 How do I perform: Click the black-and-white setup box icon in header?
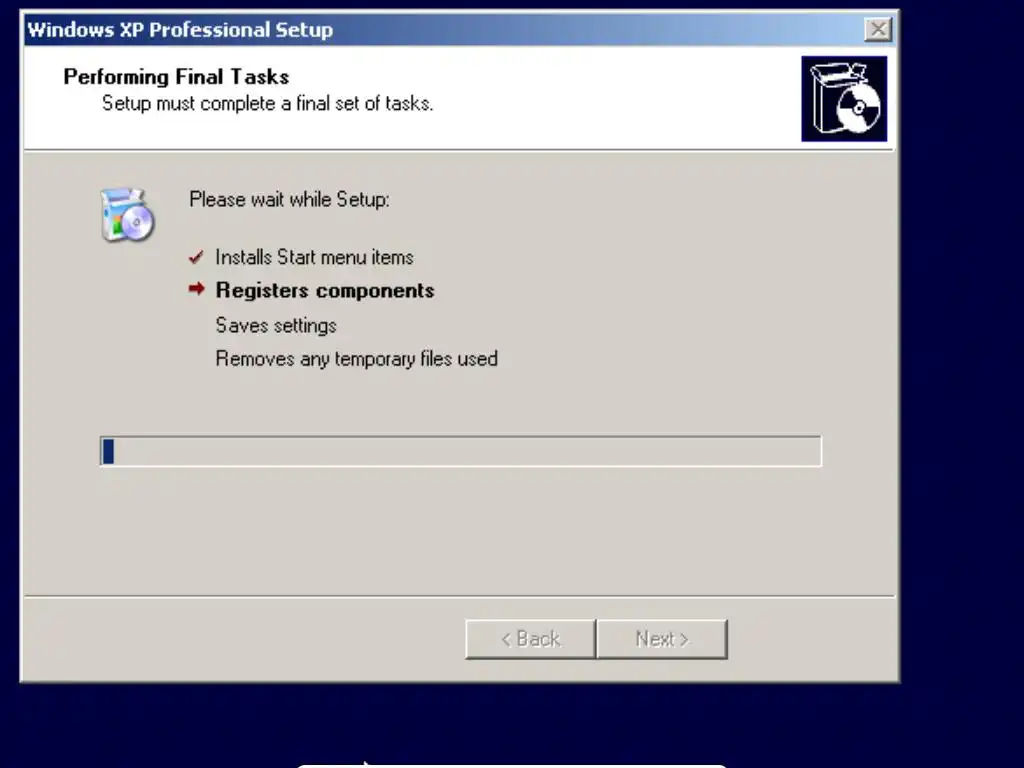click(x=844, y=99)
